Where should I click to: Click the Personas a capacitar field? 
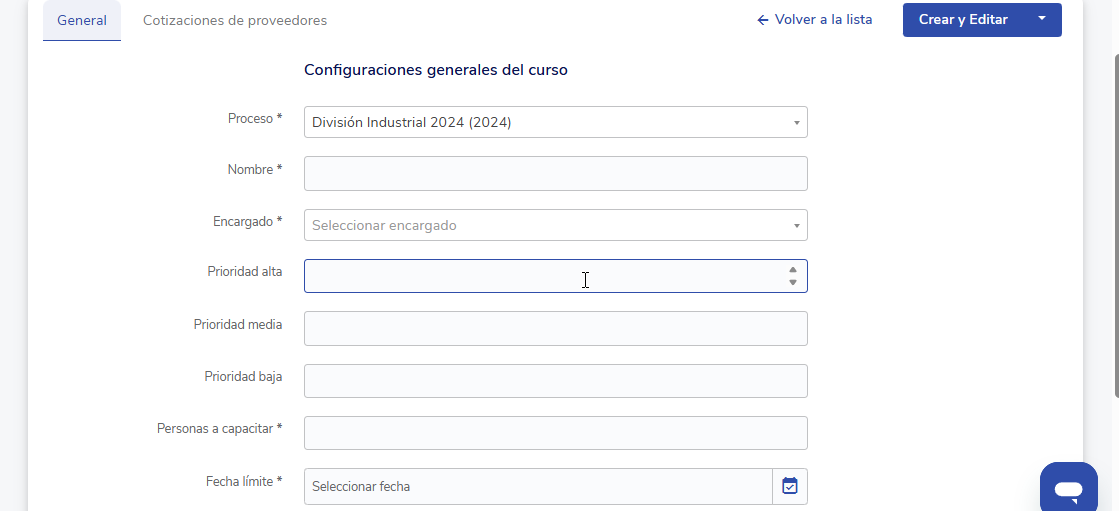pyautogui.click(x=555, y=433)
